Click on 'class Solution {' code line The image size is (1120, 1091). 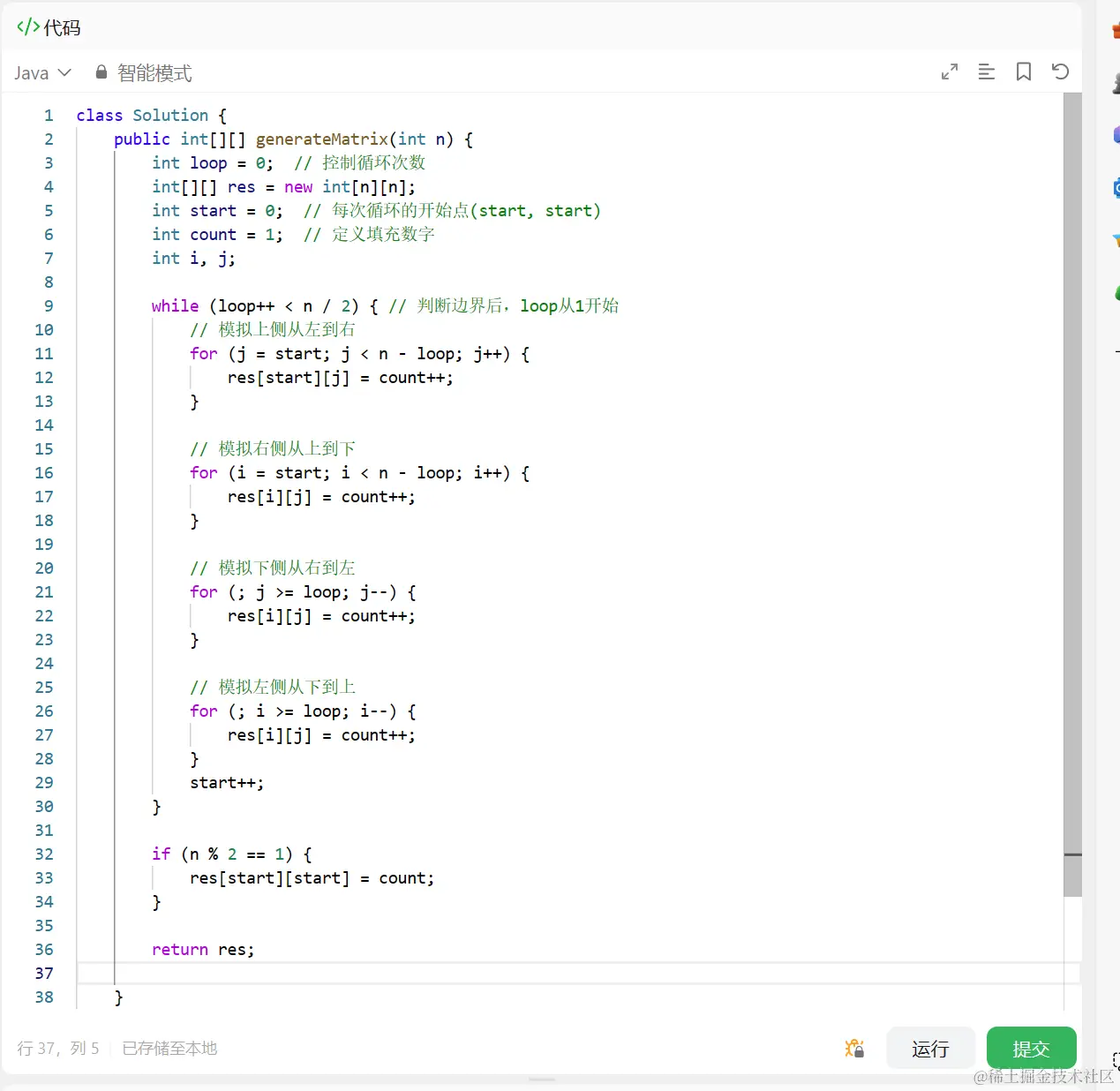tap(151, 115)
